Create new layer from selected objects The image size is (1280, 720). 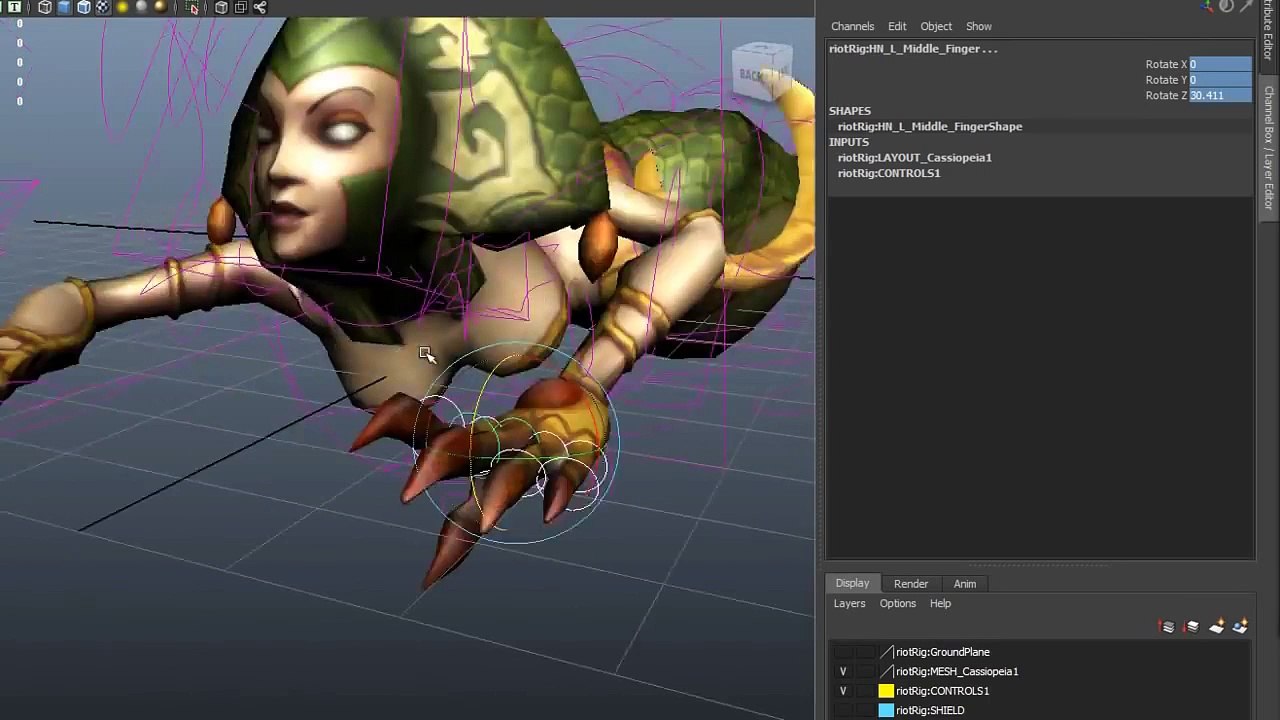pyautogui.click(x=1240, y=627)
